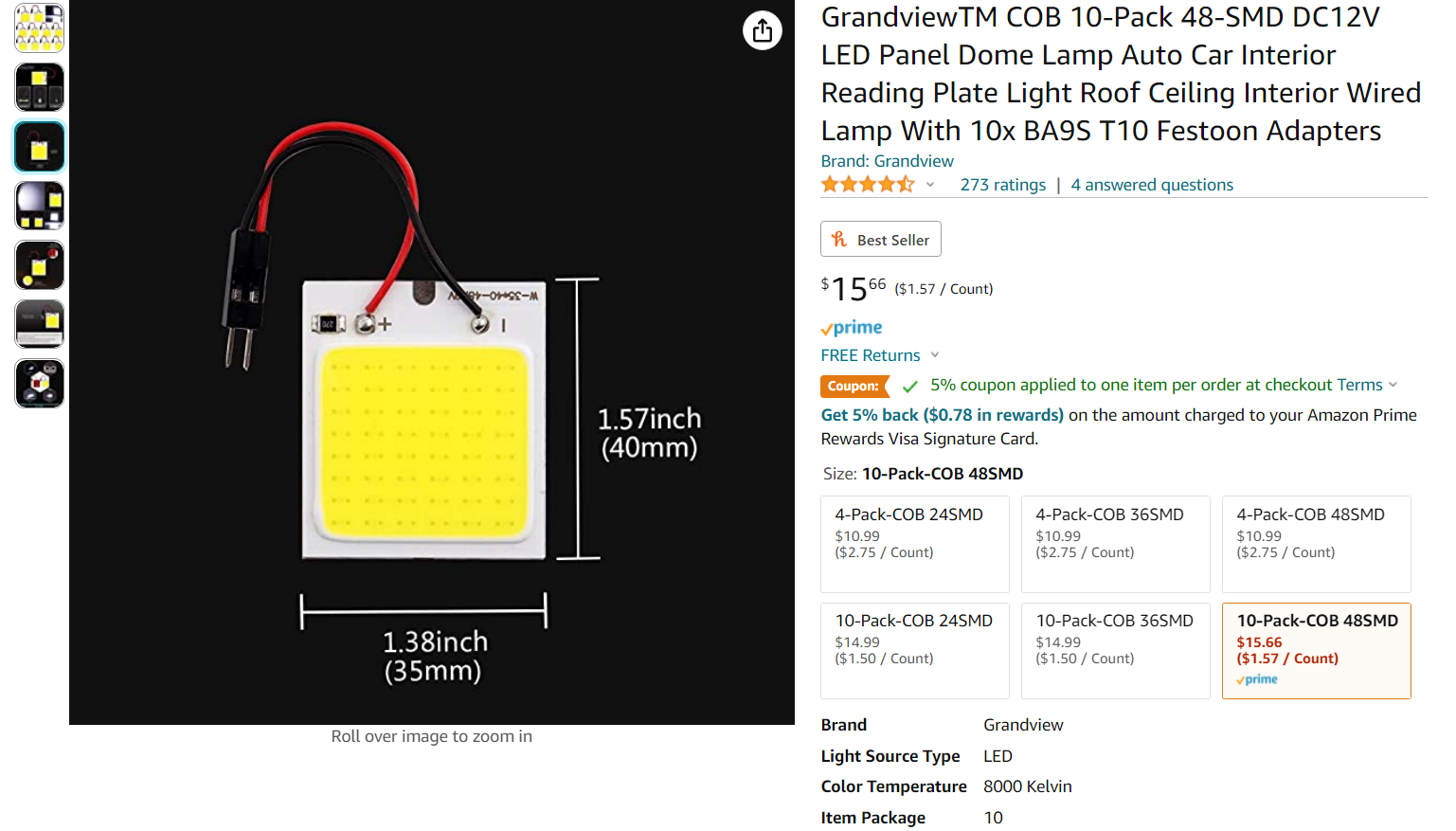
Task: Click the Prime logo
Action: 850,327
